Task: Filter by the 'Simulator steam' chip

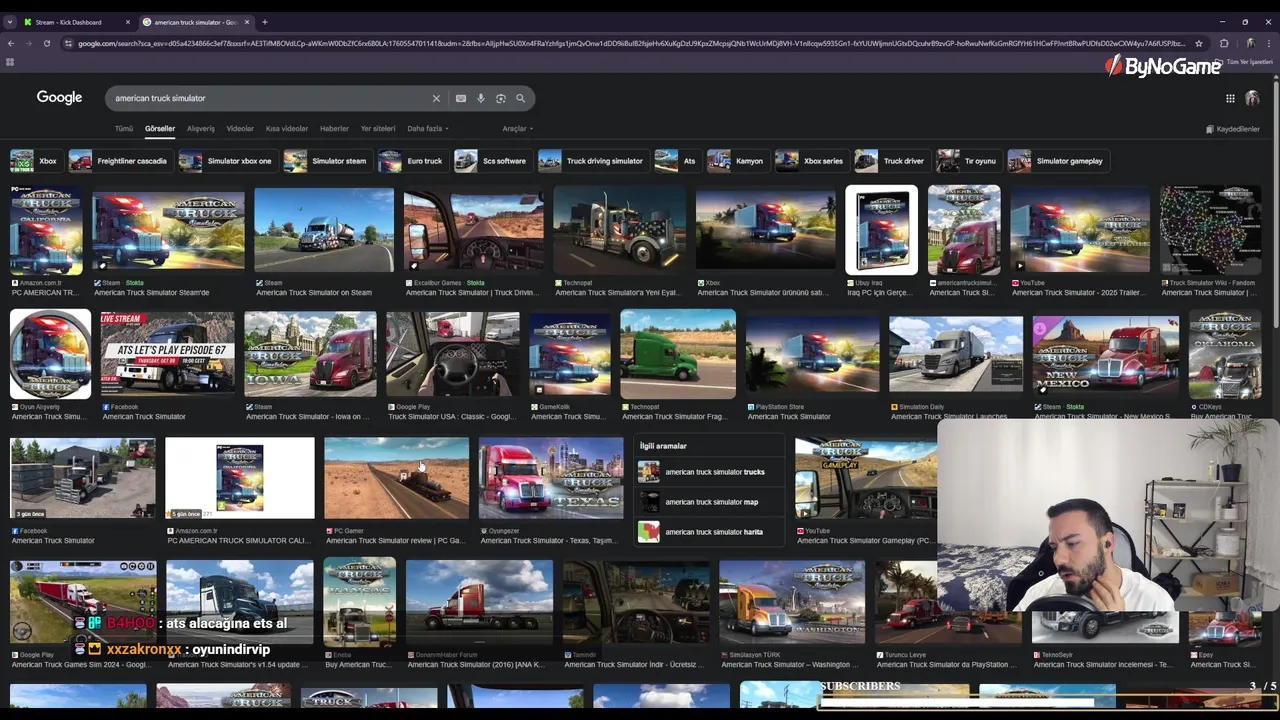Action: [326, 161]
